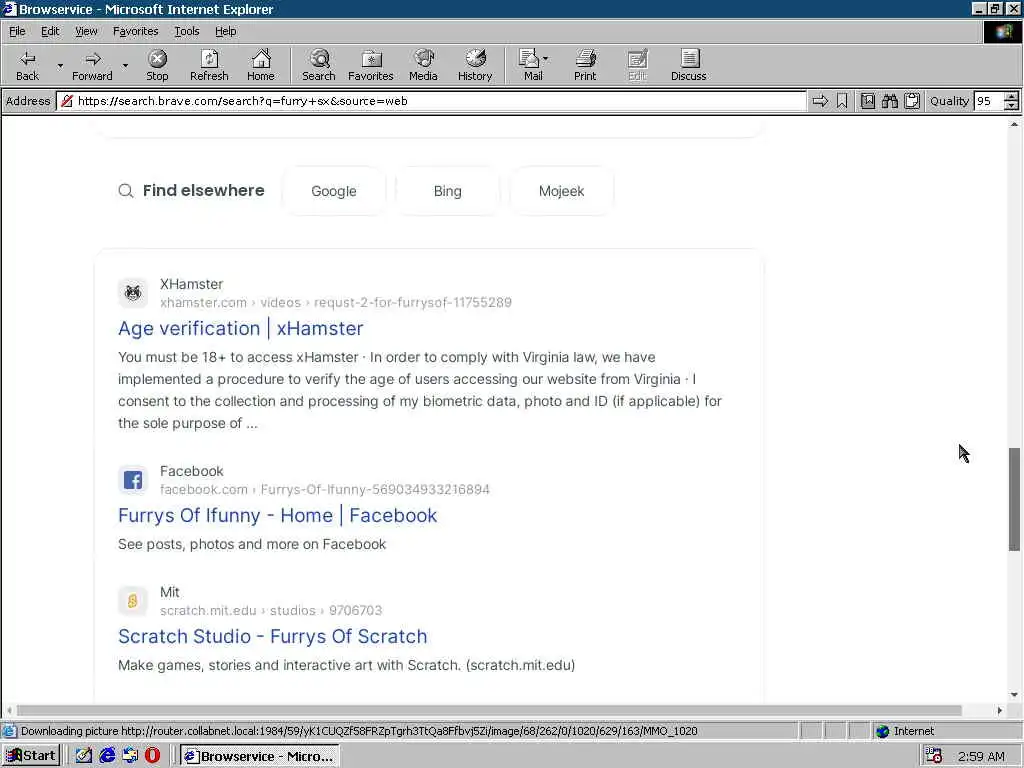Click the icon left of binoculars
1024x768 pixels.
(x=867, y=101)
